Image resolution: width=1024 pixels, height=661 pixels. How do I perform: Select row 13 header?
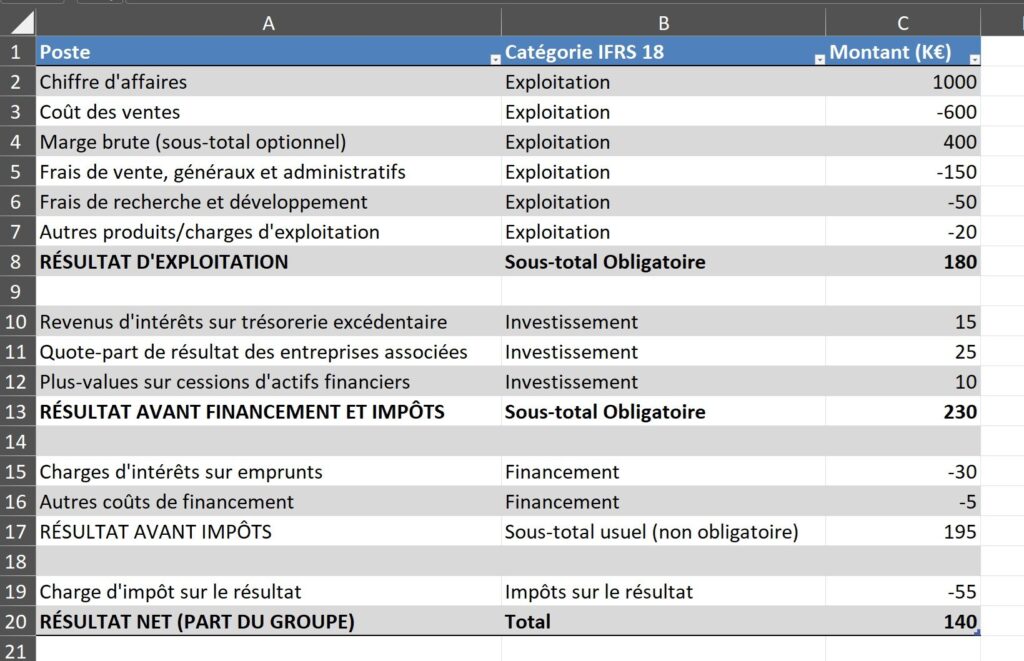pyautogui.click(x=18, y=411)
